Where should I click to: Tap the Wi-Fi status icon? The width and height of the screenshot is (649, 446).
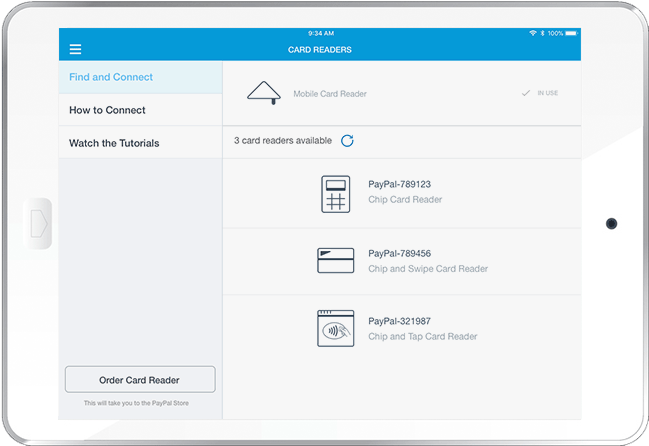(533, 33)
